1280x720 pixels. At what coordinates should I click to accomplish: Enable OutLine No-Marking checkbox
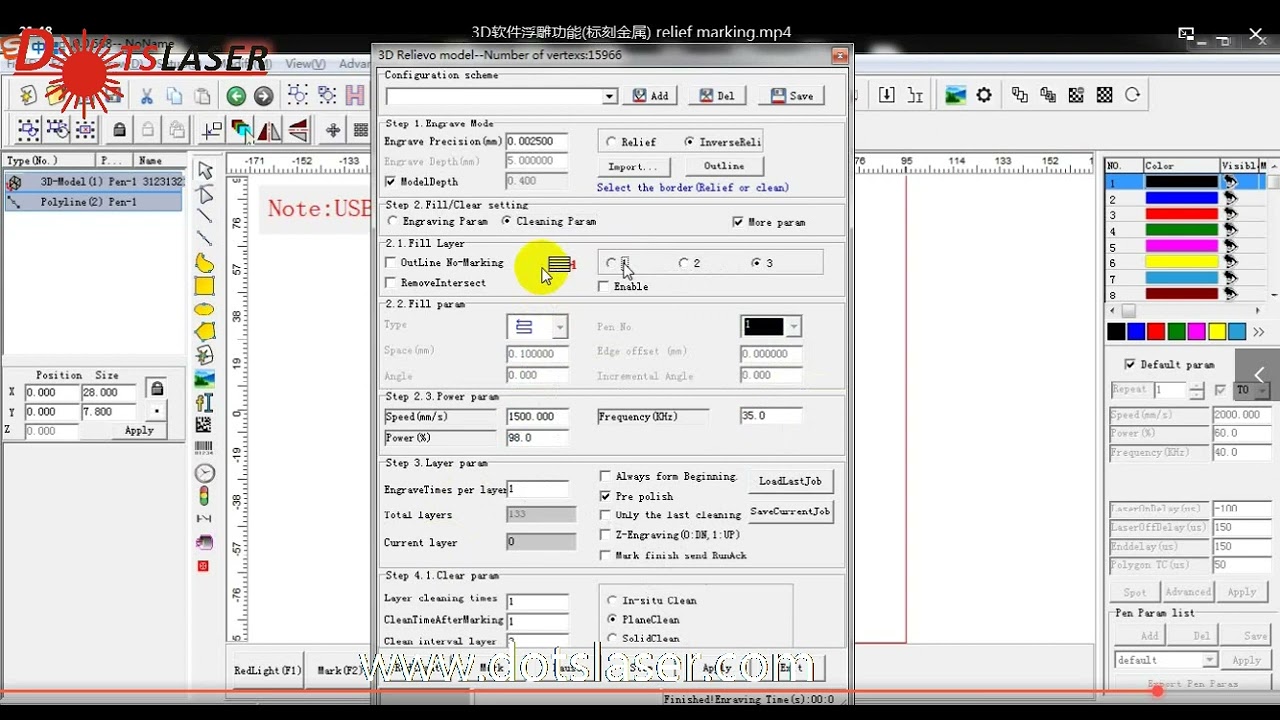coord(391,263)
